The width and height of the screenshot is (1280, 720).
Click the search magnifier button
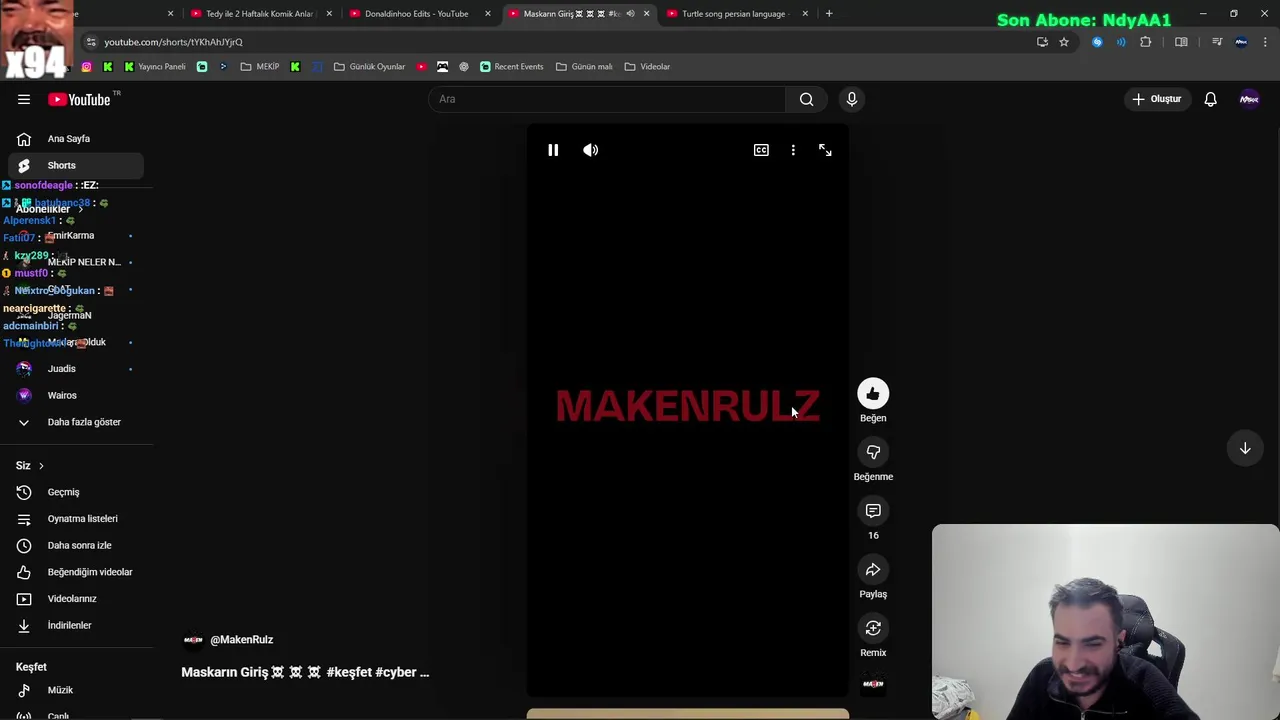[x=806, y=99]
